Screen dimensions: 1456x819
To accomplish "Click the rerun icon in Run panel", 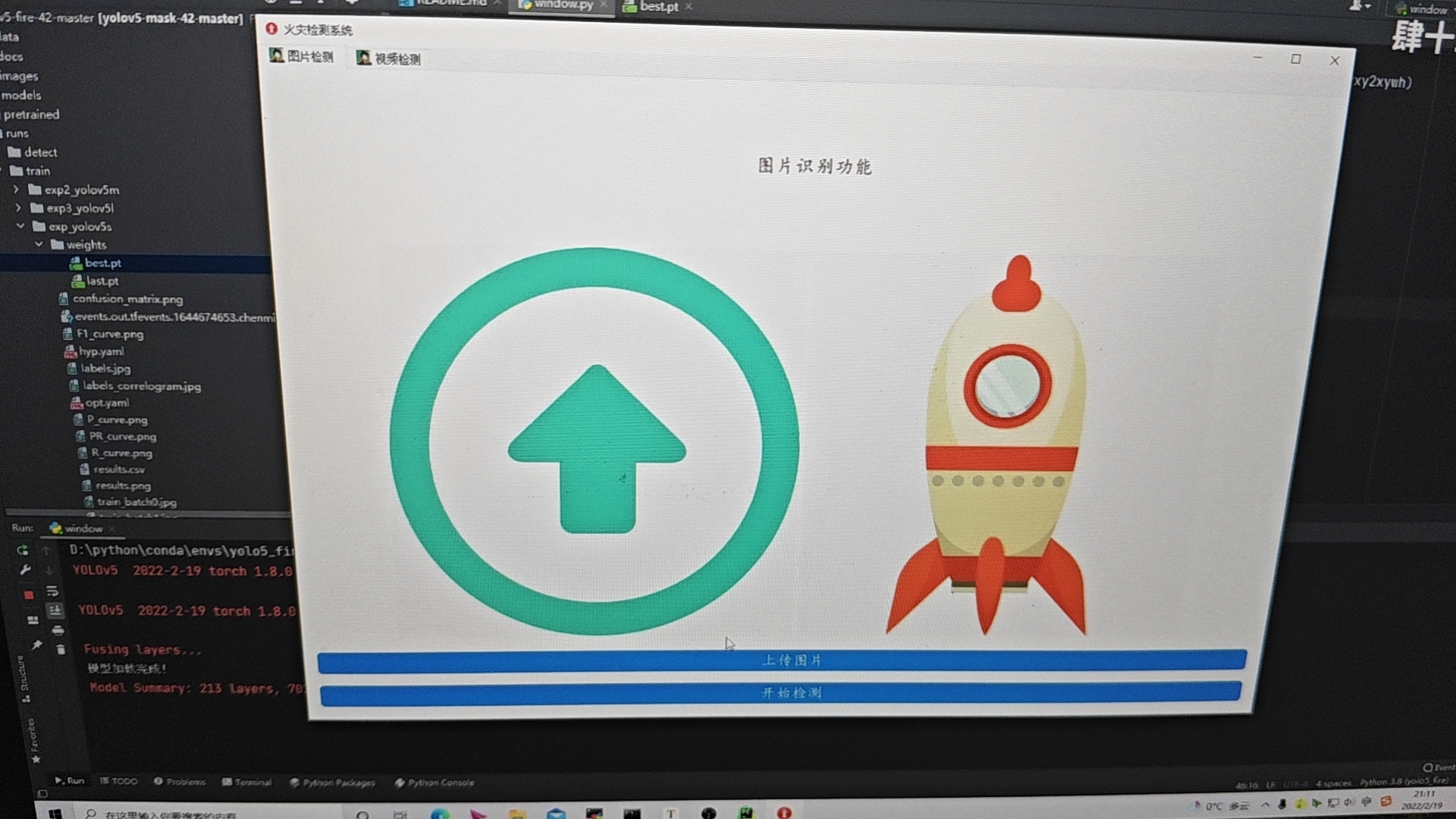I will click(x=23, y=550).
